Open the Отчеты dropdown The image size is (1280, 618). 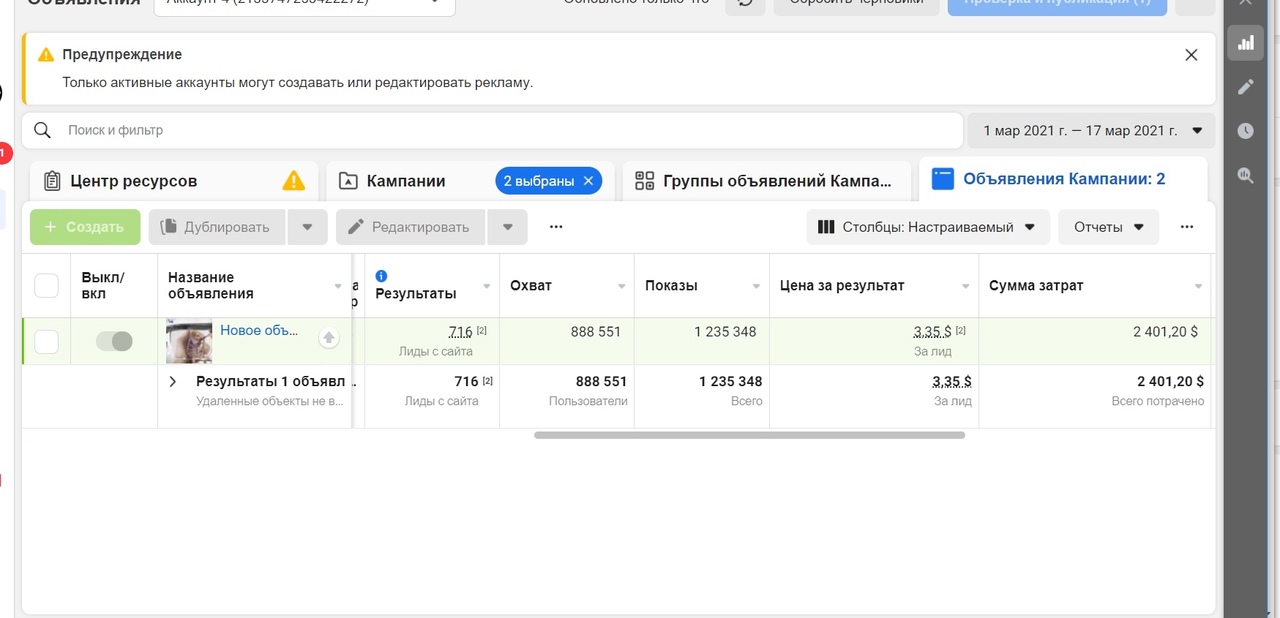(1108, 227)
